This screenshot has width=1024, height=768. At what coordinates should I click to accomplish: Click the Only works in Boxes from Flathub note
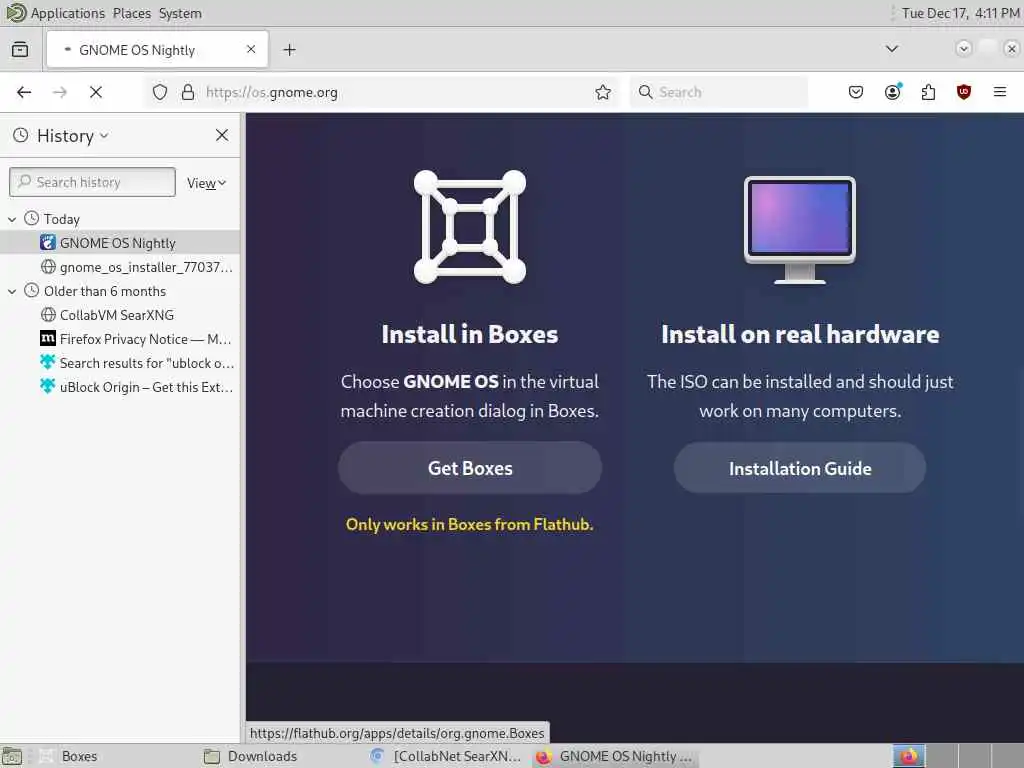[x=470, y=524]
